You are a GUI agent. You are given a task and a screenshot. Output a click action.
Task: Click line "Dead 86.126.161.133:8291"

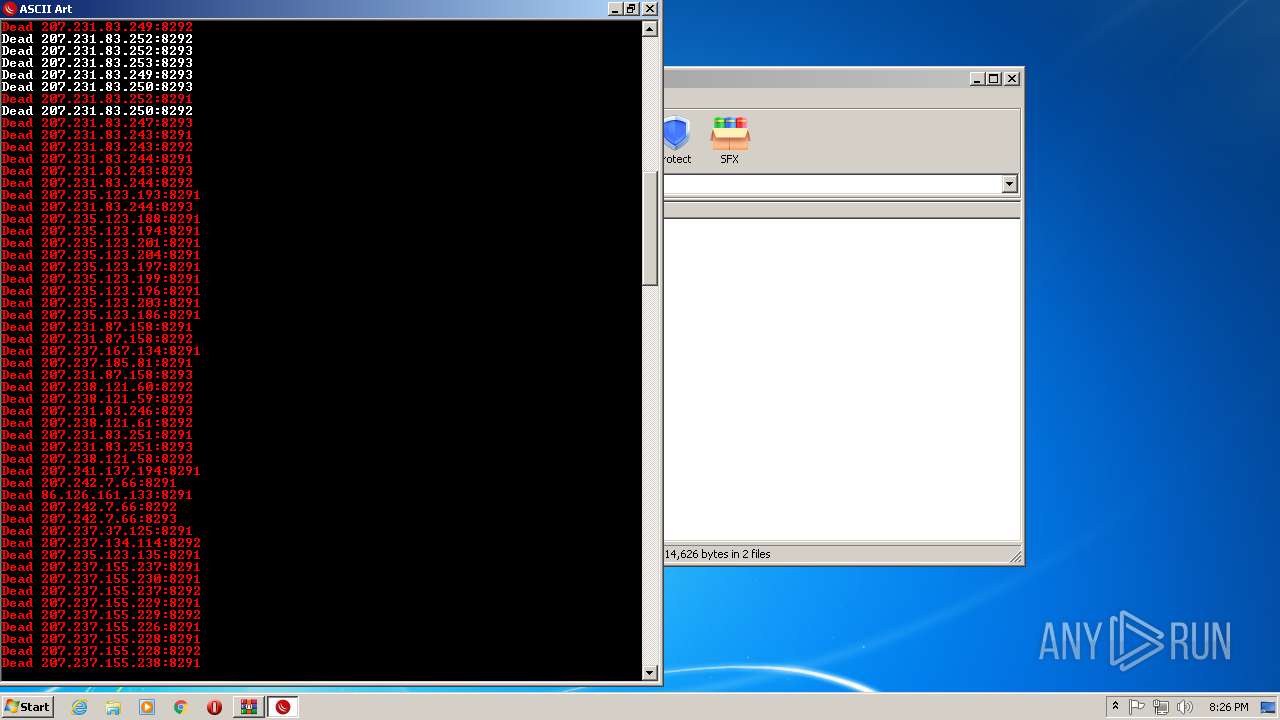tap(97, 495)
